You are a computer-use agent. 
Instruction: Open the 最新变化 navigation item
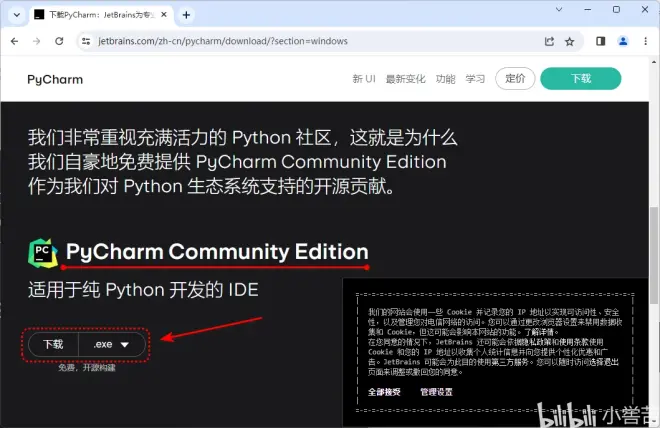405,79
